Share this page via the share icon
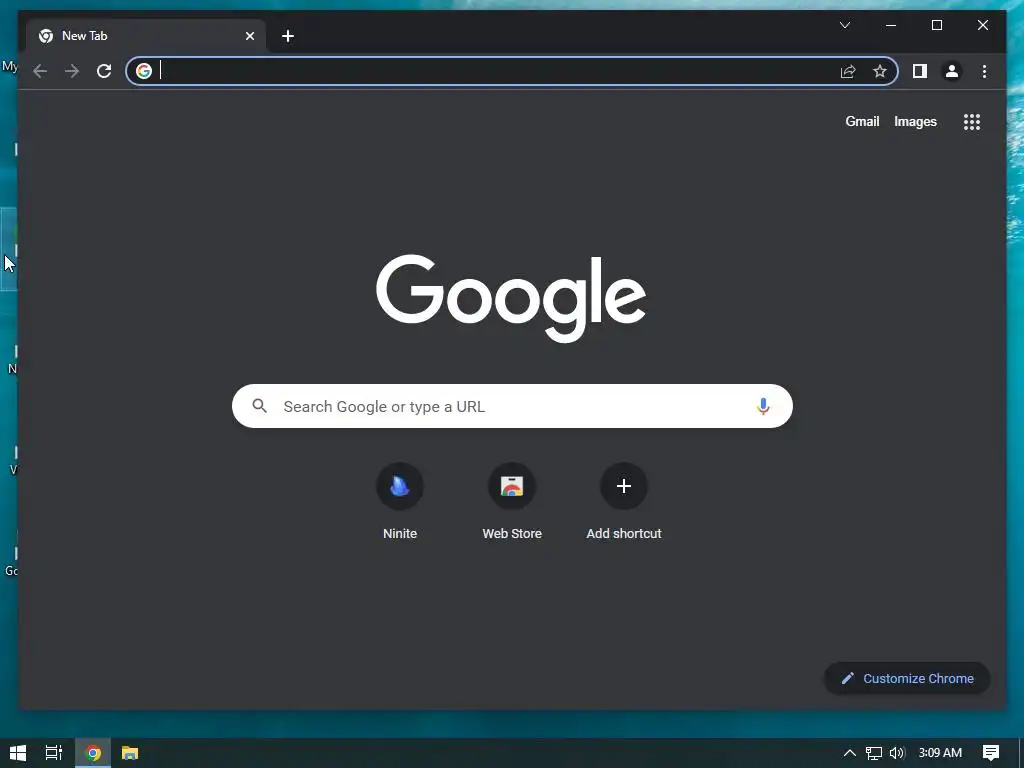 click(x=848, y=71)
